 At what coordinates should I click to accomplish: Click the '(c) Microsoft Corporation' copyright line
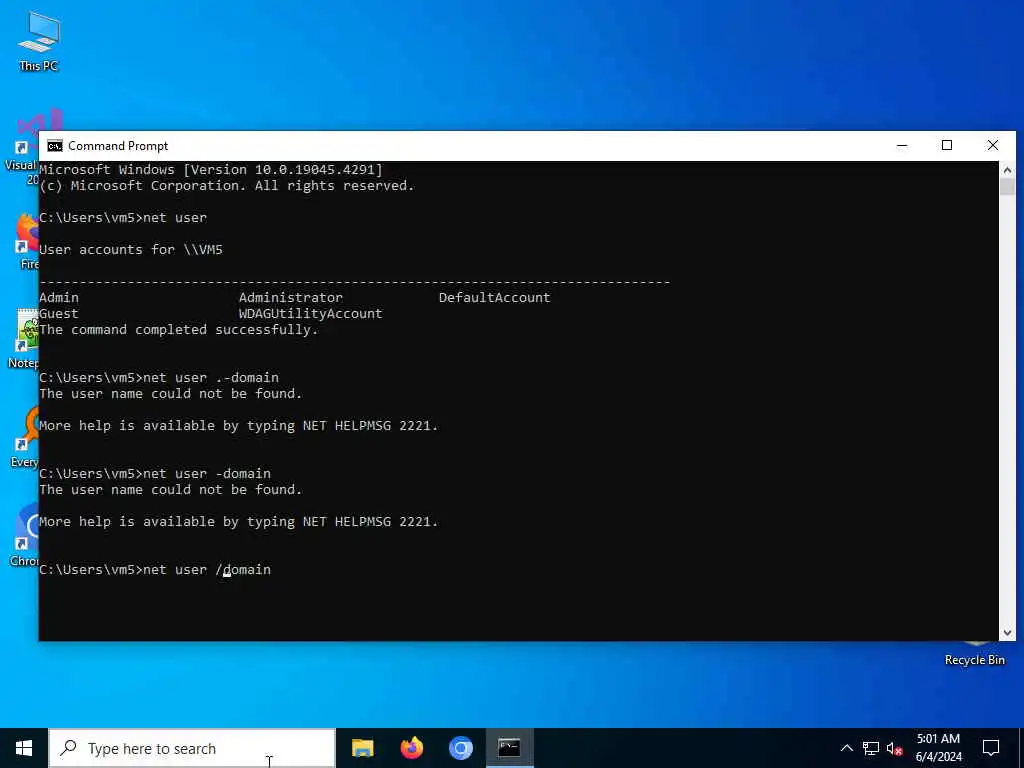(x=227, y=185)
